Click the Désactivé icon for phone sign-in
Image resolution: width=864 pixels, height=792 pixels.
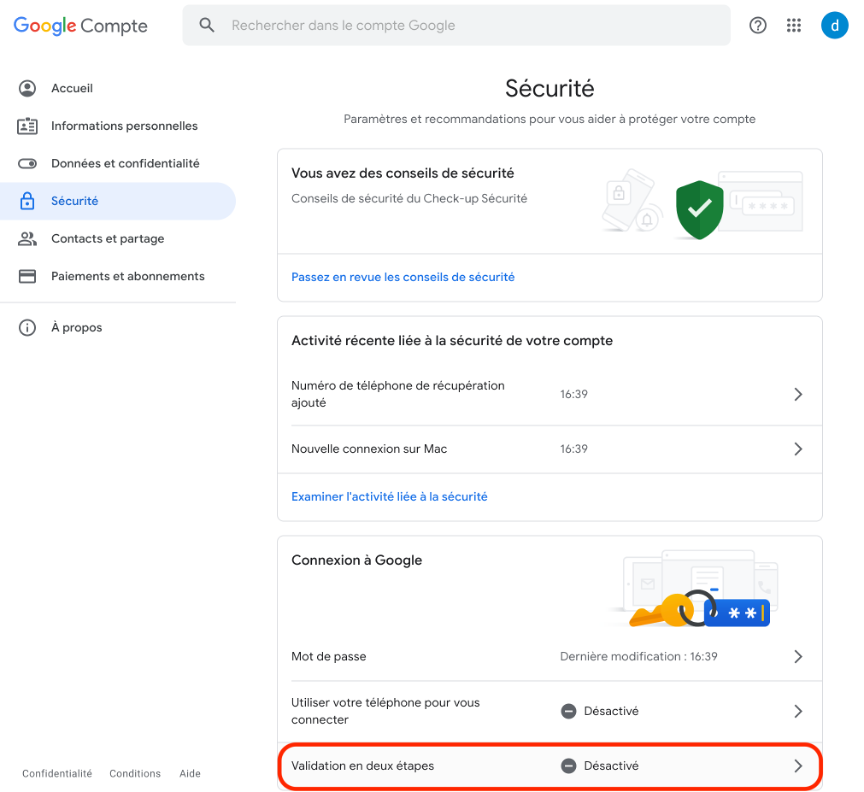click(x=568, y=711)
